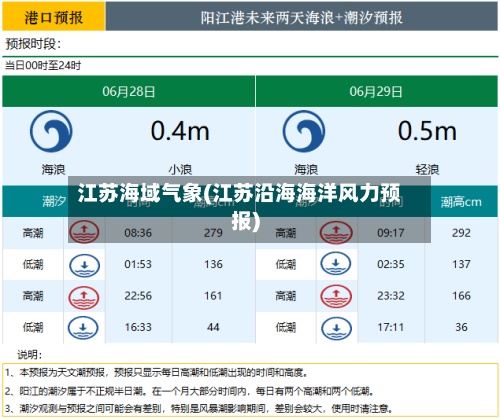The image size is (500, 419).
Task: Click tide time 17:11
Action: (x=391, y=327)
